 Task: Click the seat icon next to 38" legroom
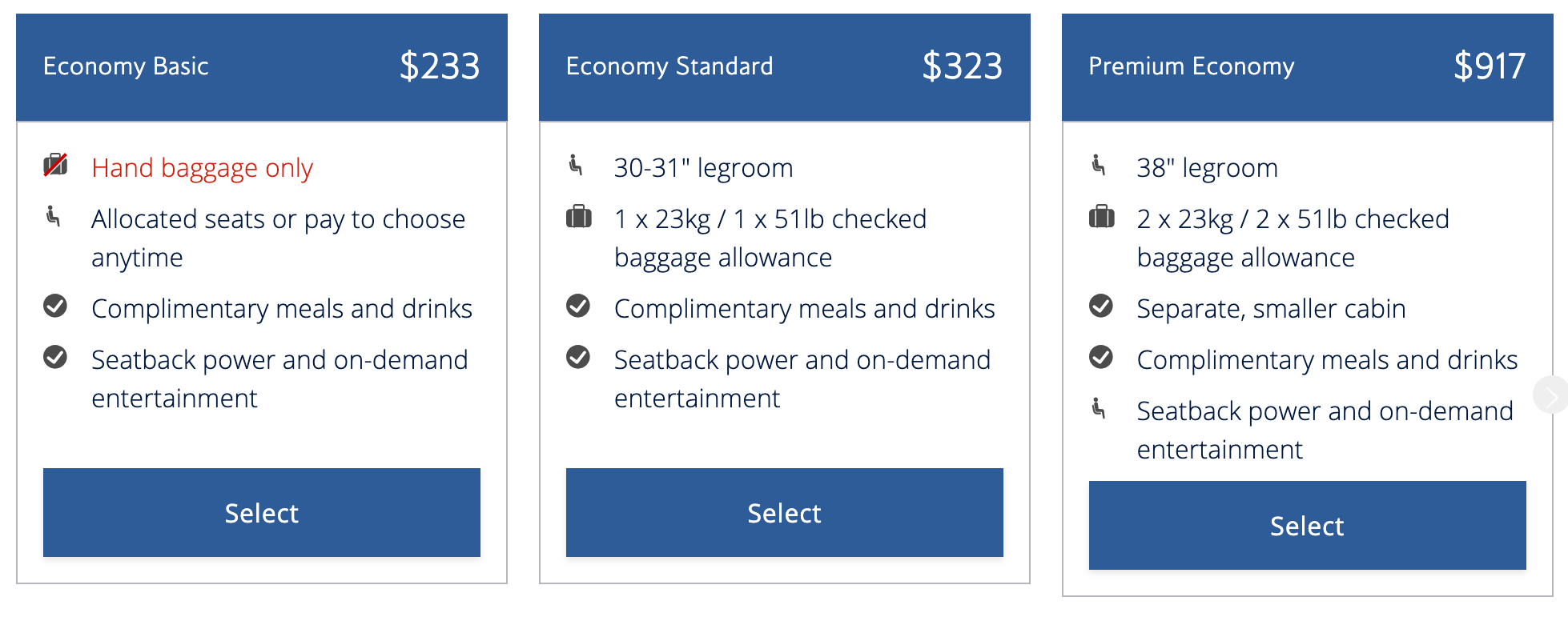(1099, 165)
